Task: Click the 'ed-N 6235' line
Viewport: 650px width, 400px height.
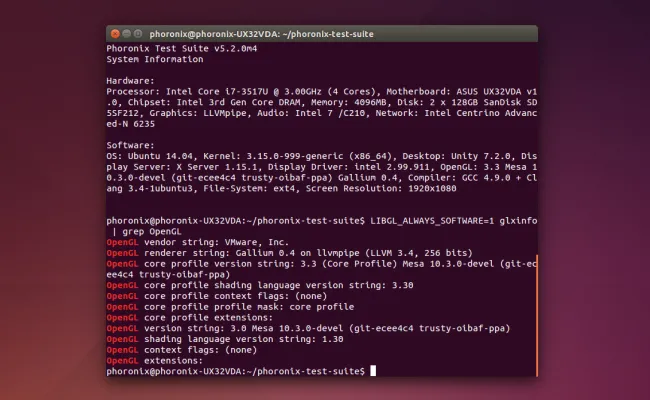Action: tap(130, 124)
